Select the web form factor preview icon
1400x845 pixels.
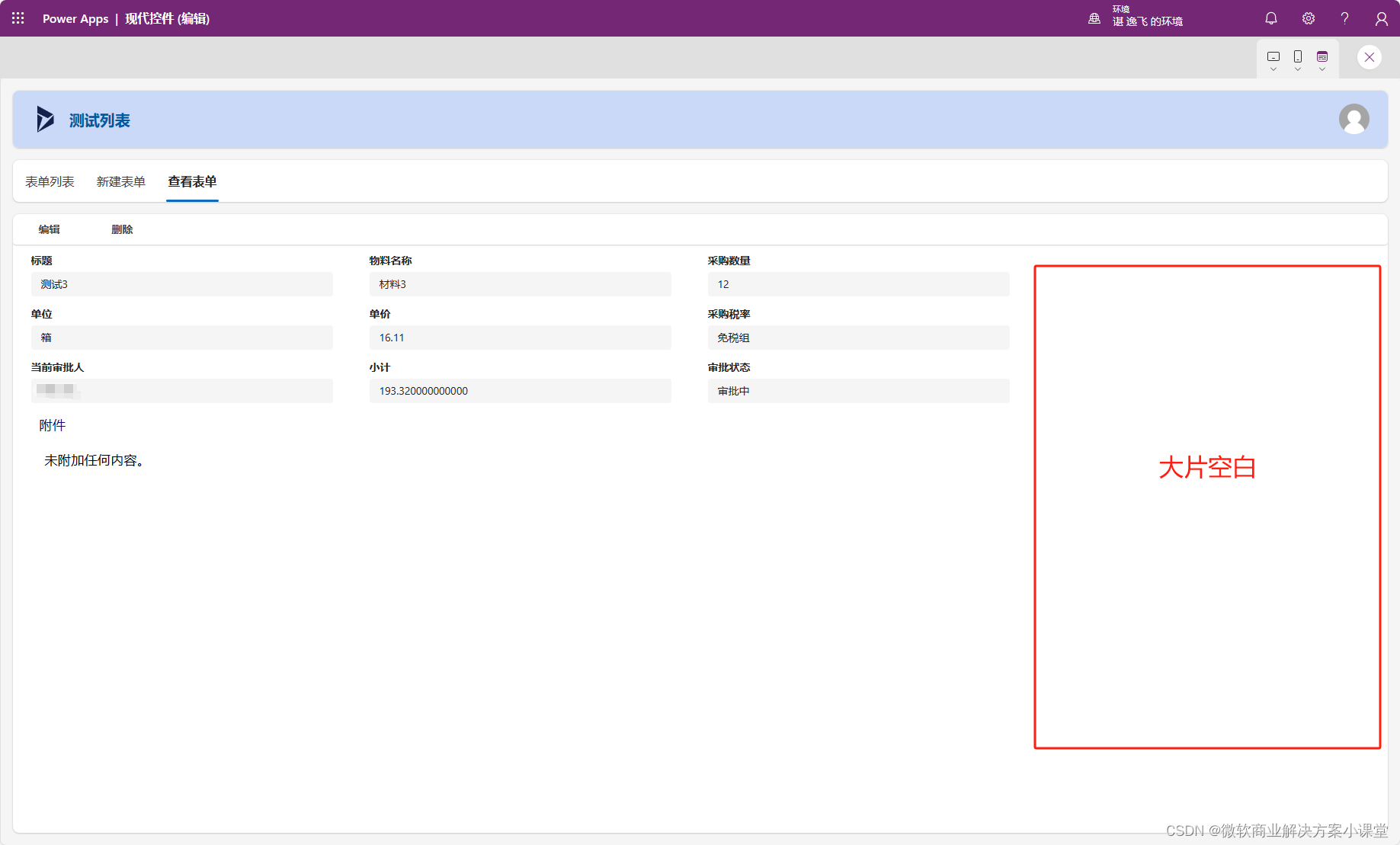point(1322,55)
